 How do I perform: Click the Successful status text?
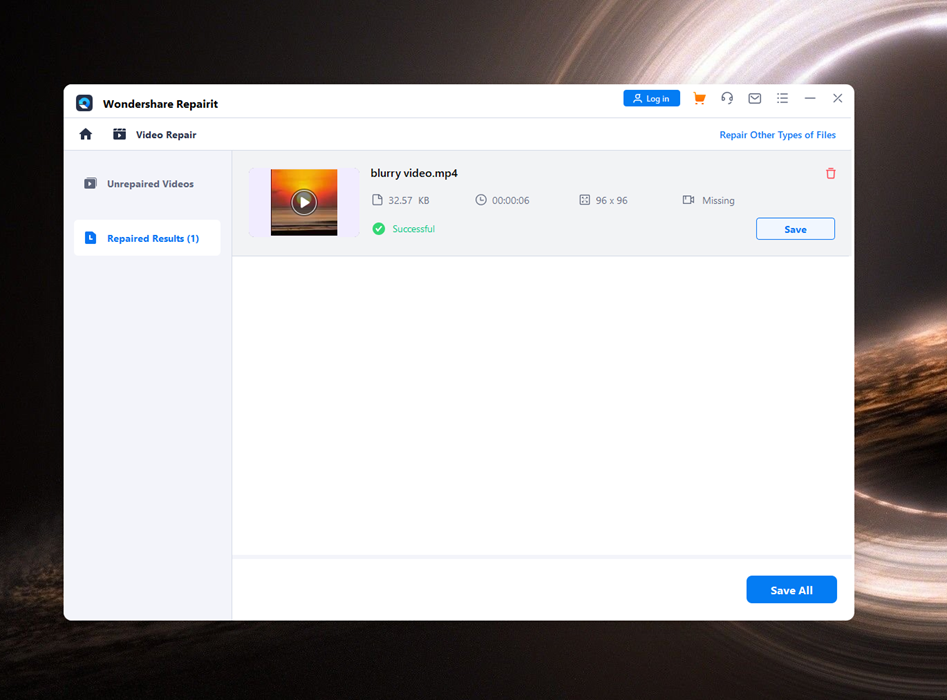click(x=414, y=229)
